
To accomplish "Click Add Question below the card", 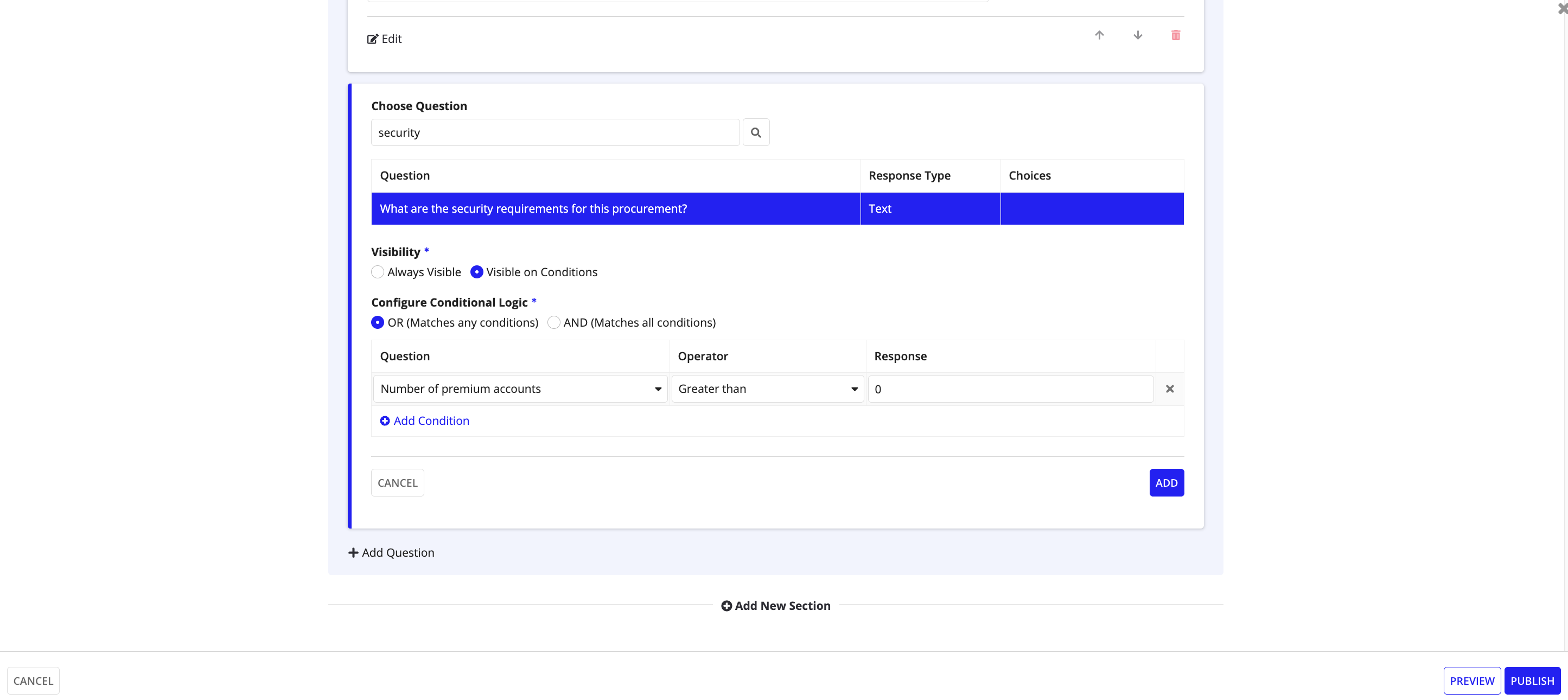I will coord(391,553).
